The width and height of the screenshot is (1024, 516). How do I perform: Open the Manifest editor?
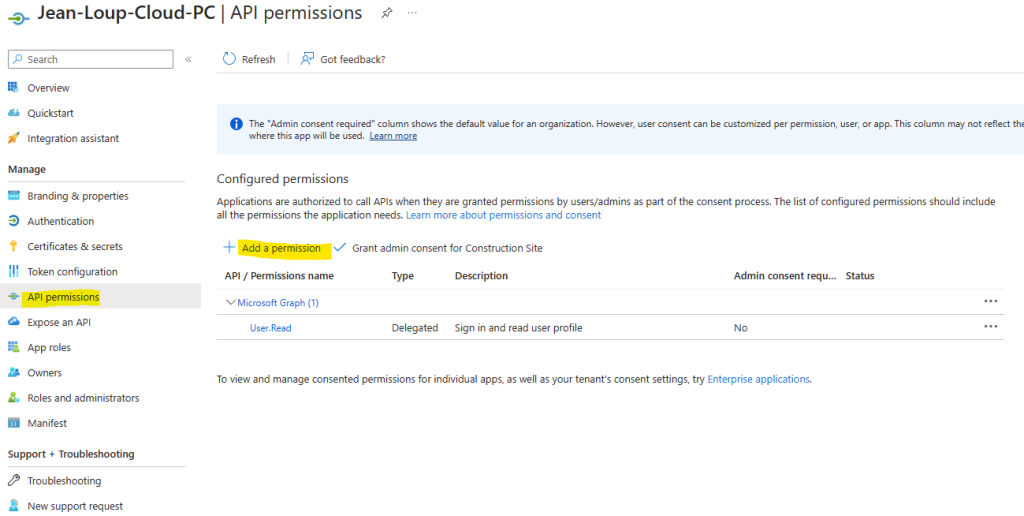(47, 423)
